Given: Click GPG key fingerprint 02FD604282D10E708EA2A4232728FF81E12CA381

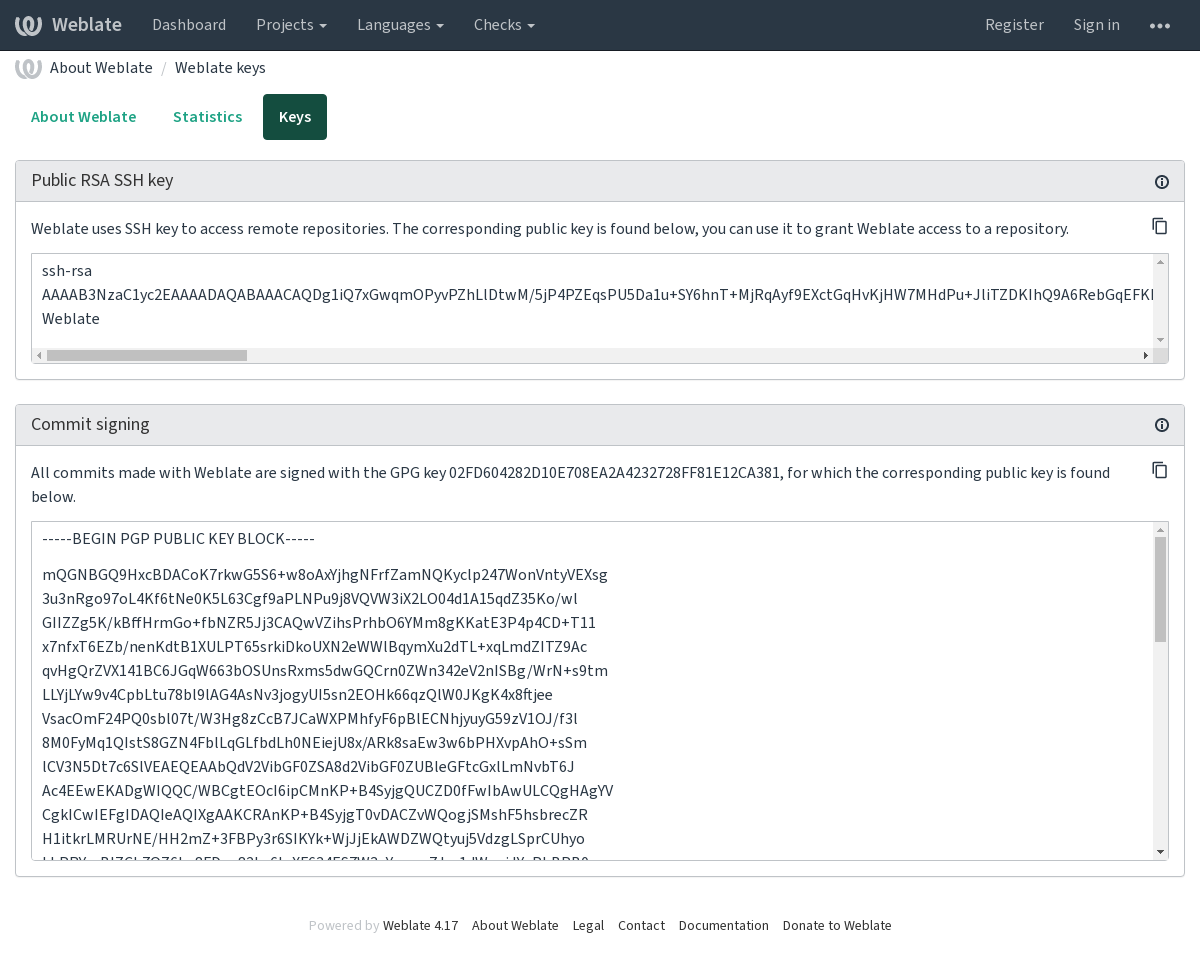Looking at the screenshot, I should [x=615, y=473].
